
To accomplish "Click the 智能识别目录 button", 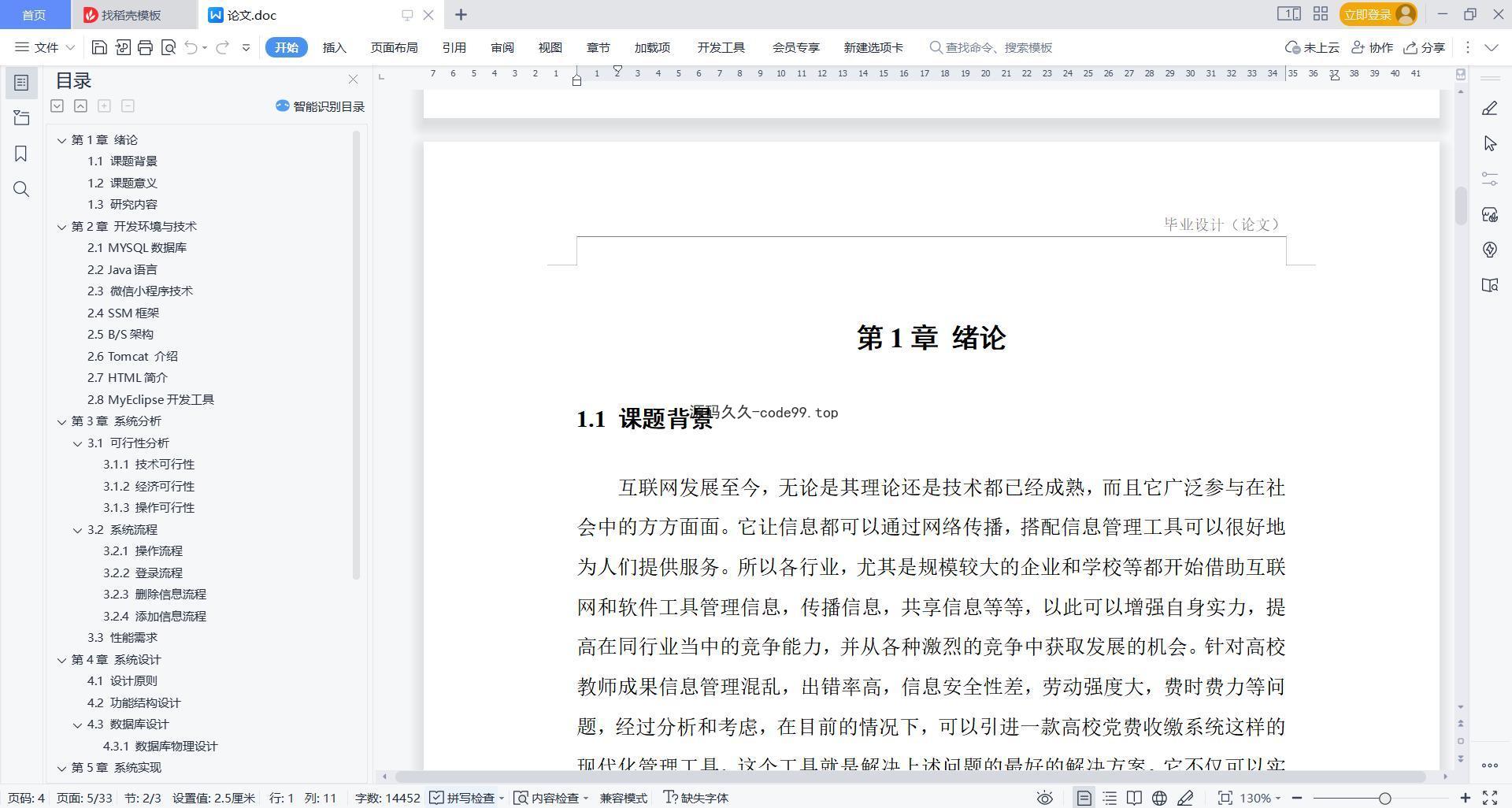I will coord(320,106).
